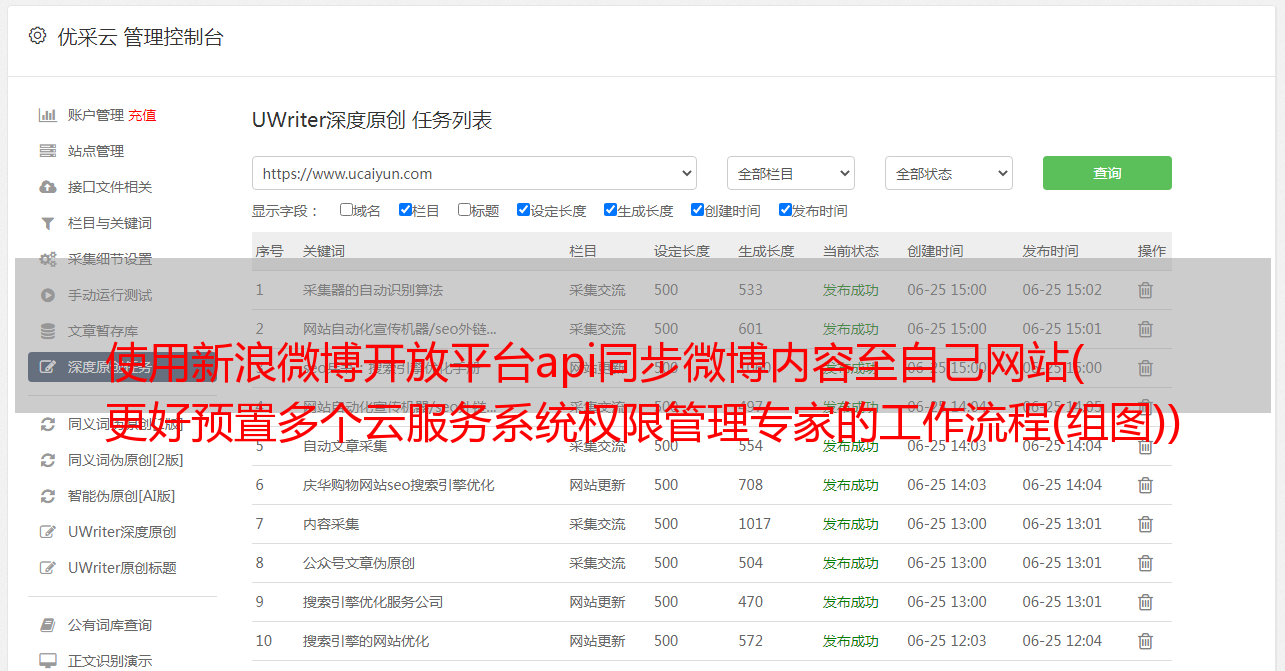1285x671 pixels.
Task: Open 采集细节设置 in the sidebar
Action: coord(110,259)
